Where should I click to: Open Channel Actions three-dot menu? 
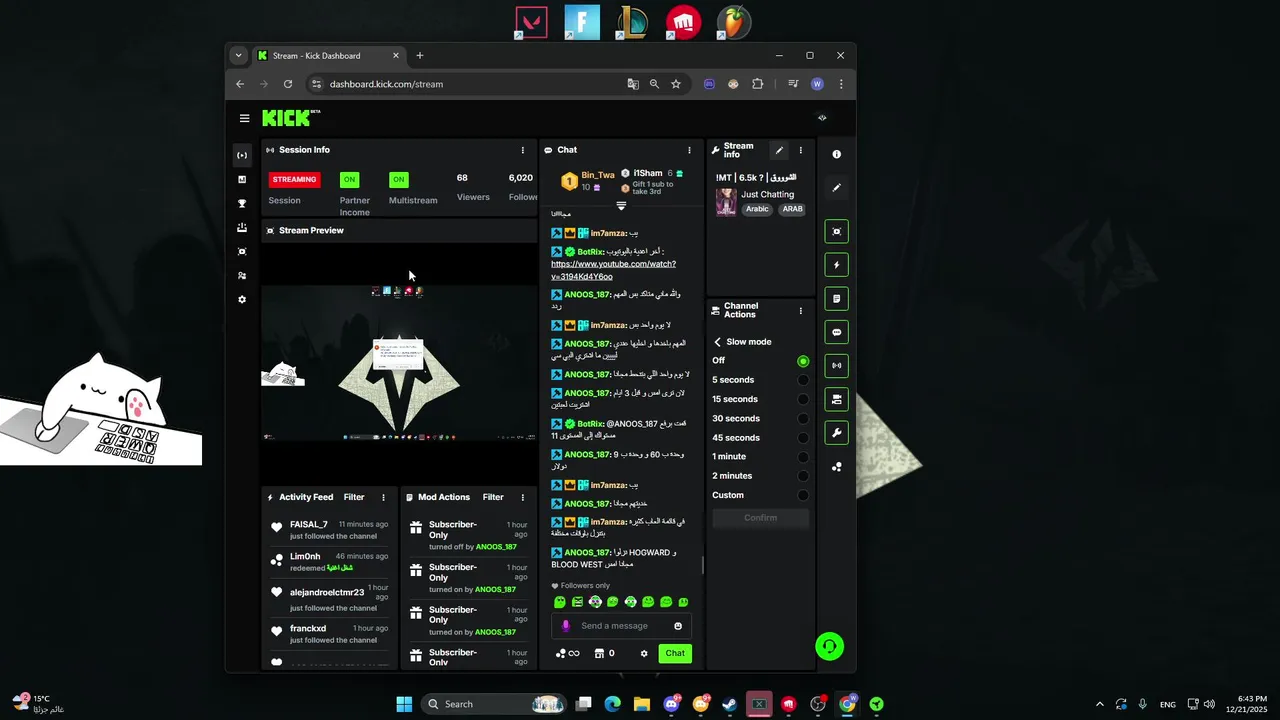(800, 311)
